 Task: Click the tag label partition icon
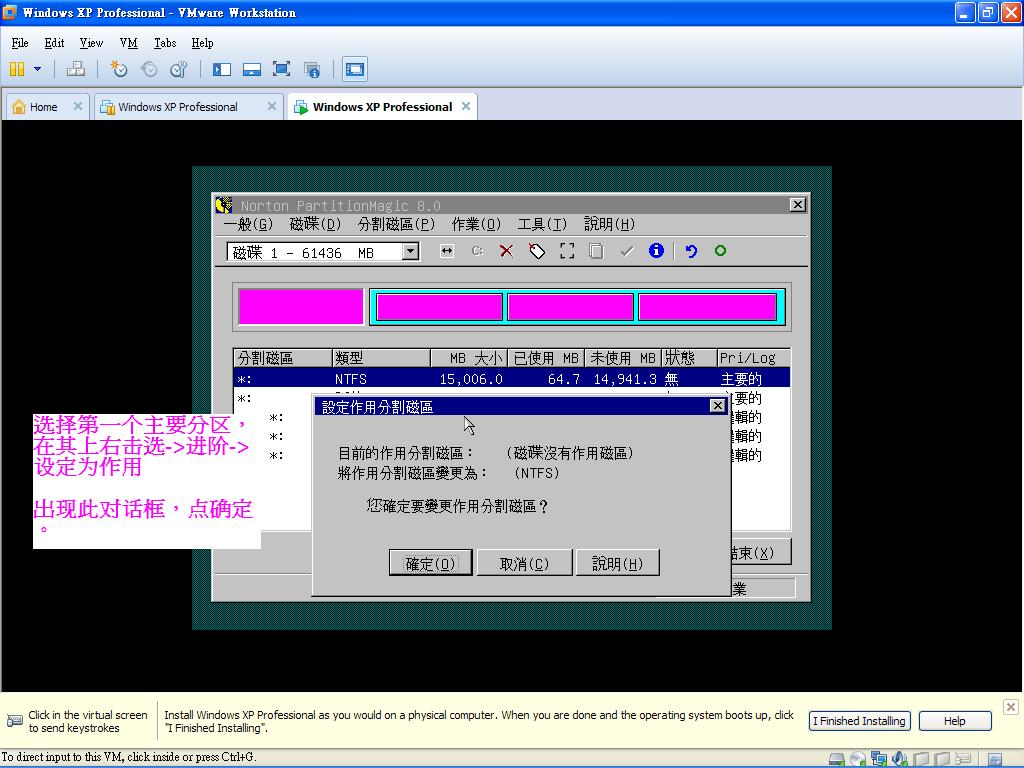537,251
